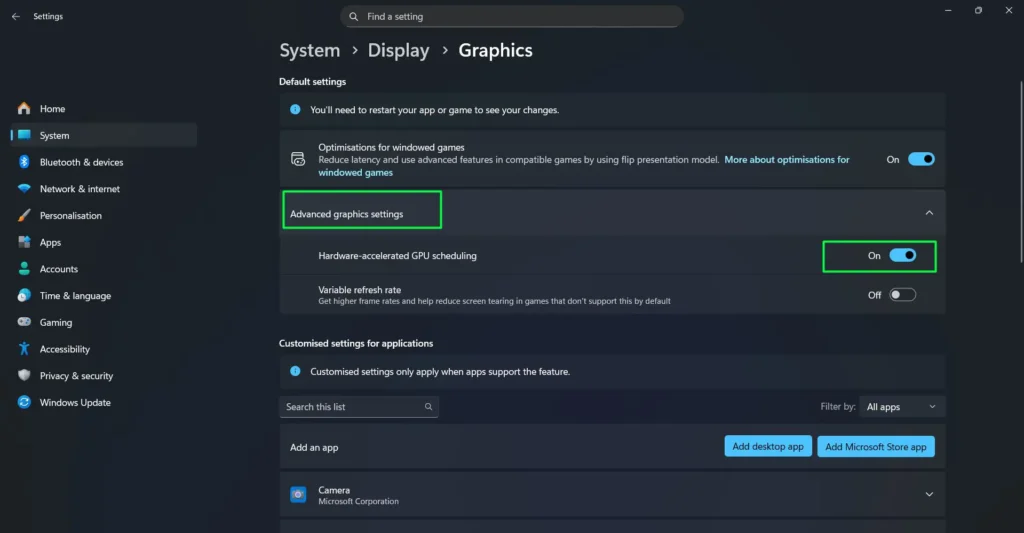1024x533 pixels.
Task: Go to Network & internet
Action: (104, 189)
